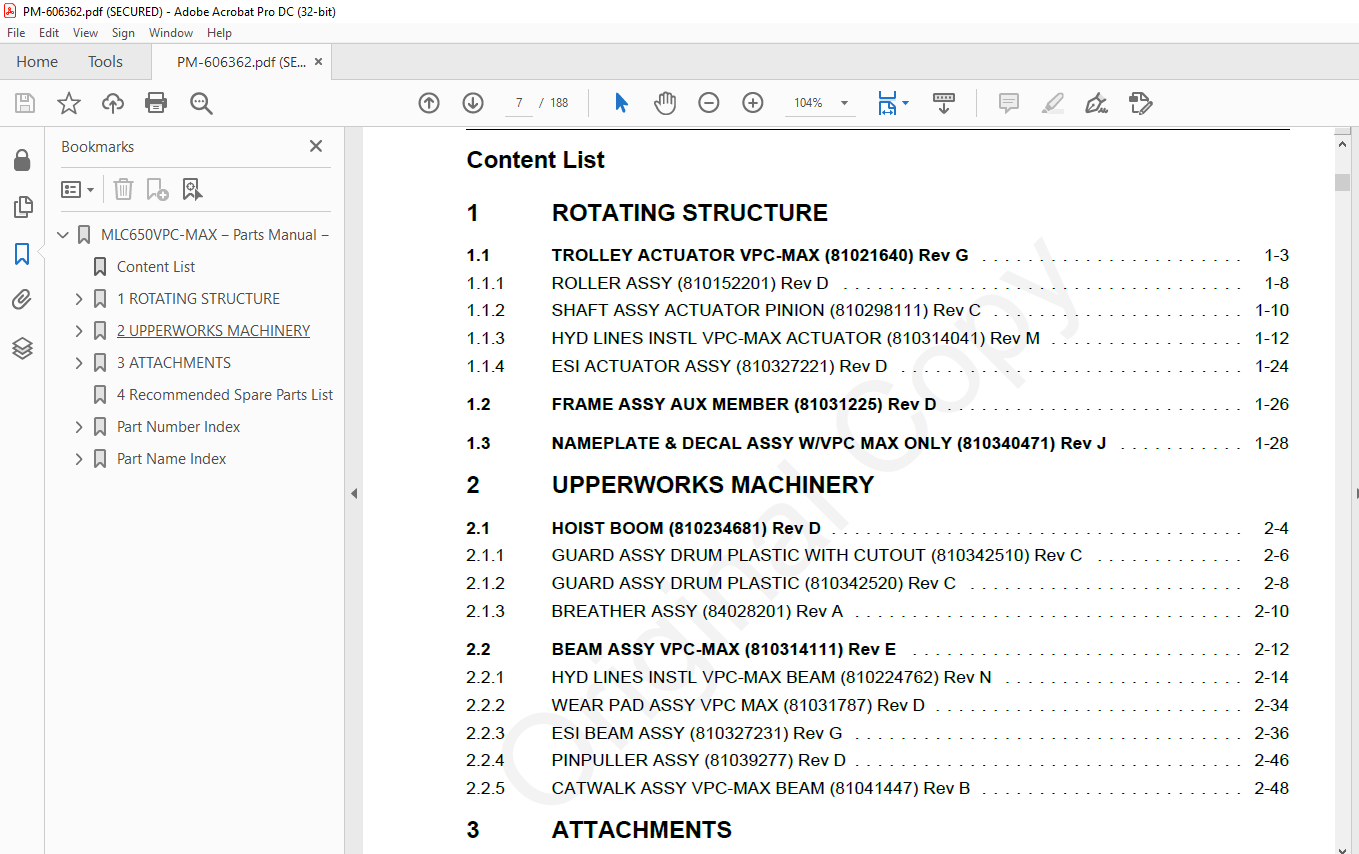1359x854 pixels.
Task: Click the upload to cloud icon
Action: [113, 103]
